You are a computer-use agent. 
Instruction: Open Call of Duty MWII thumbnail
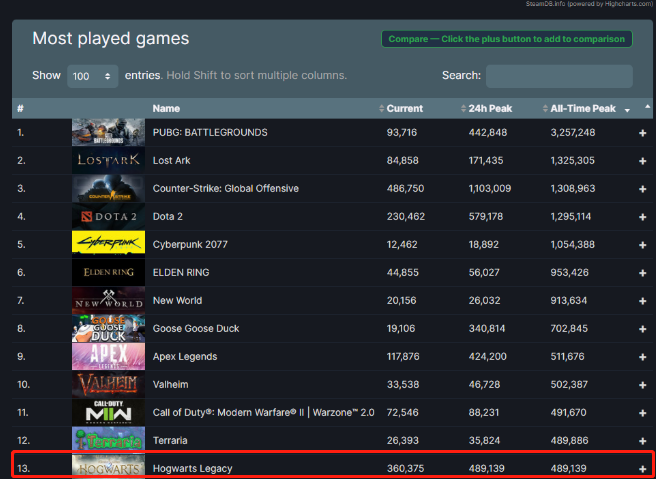coord(108,412)
